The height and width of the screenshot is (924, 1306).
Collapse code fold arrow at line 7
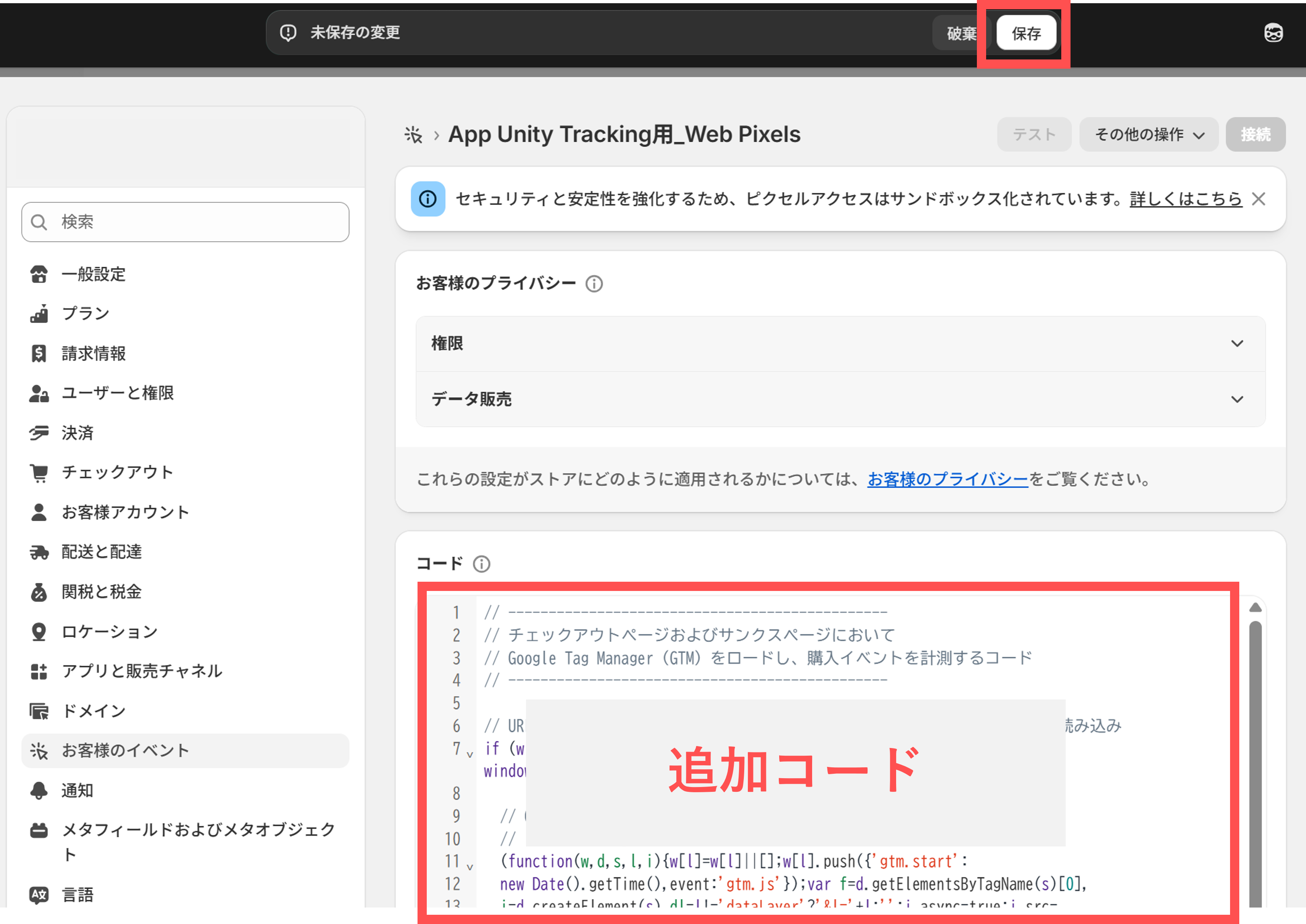[469, 755]
